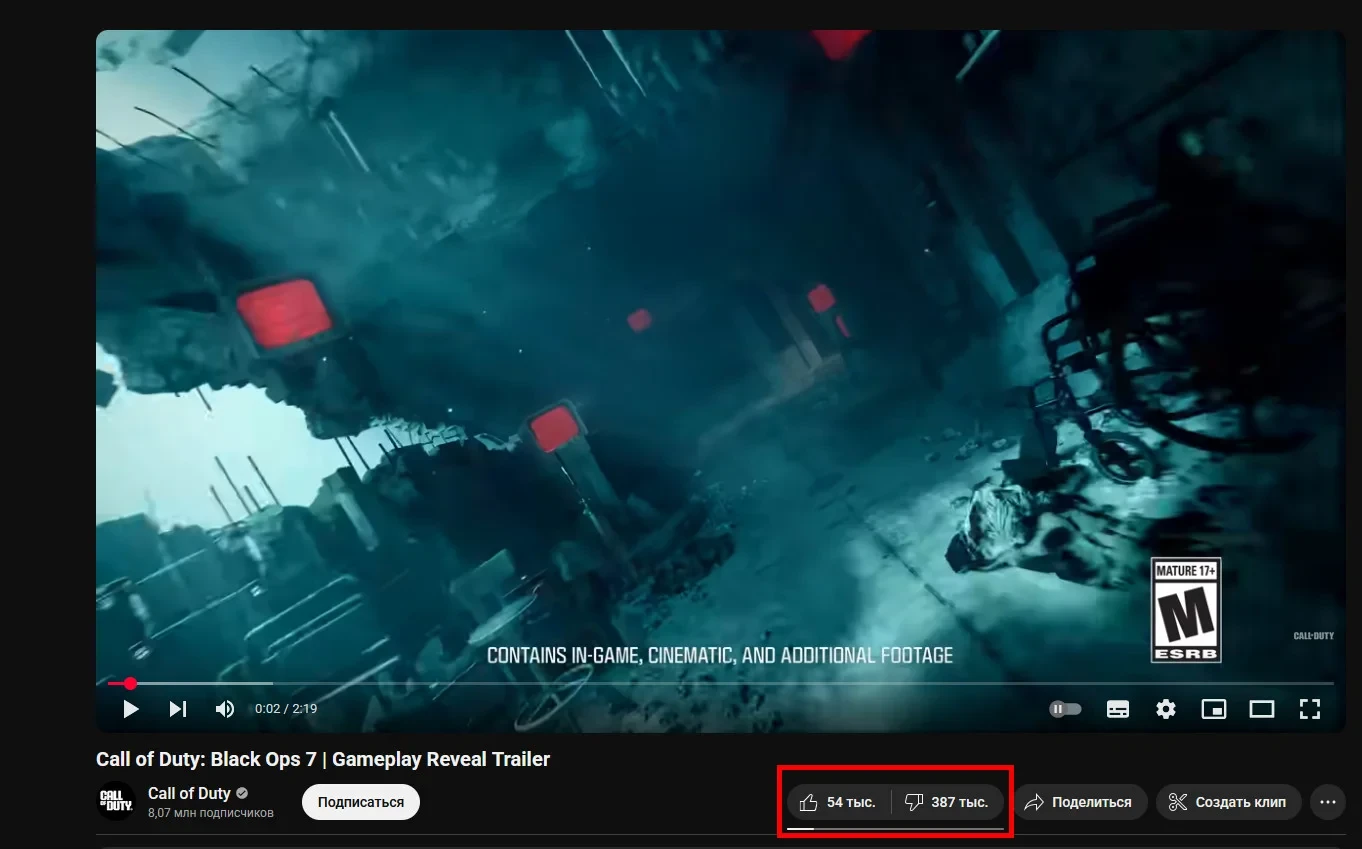
Task: Open the Поделиться share dialog
Action: (x=1081, y=802)
